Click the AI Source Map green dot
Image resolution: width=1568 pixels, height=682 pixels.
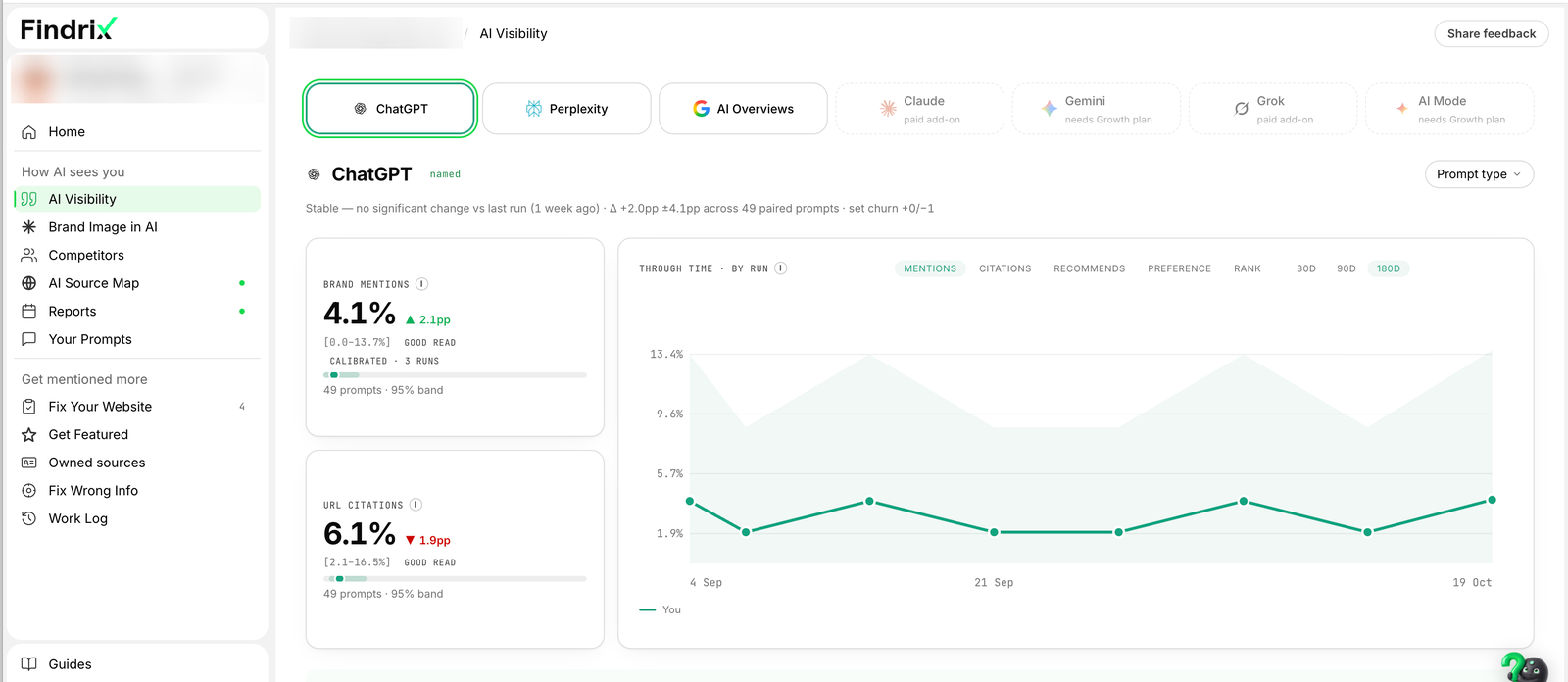(242, 283)
